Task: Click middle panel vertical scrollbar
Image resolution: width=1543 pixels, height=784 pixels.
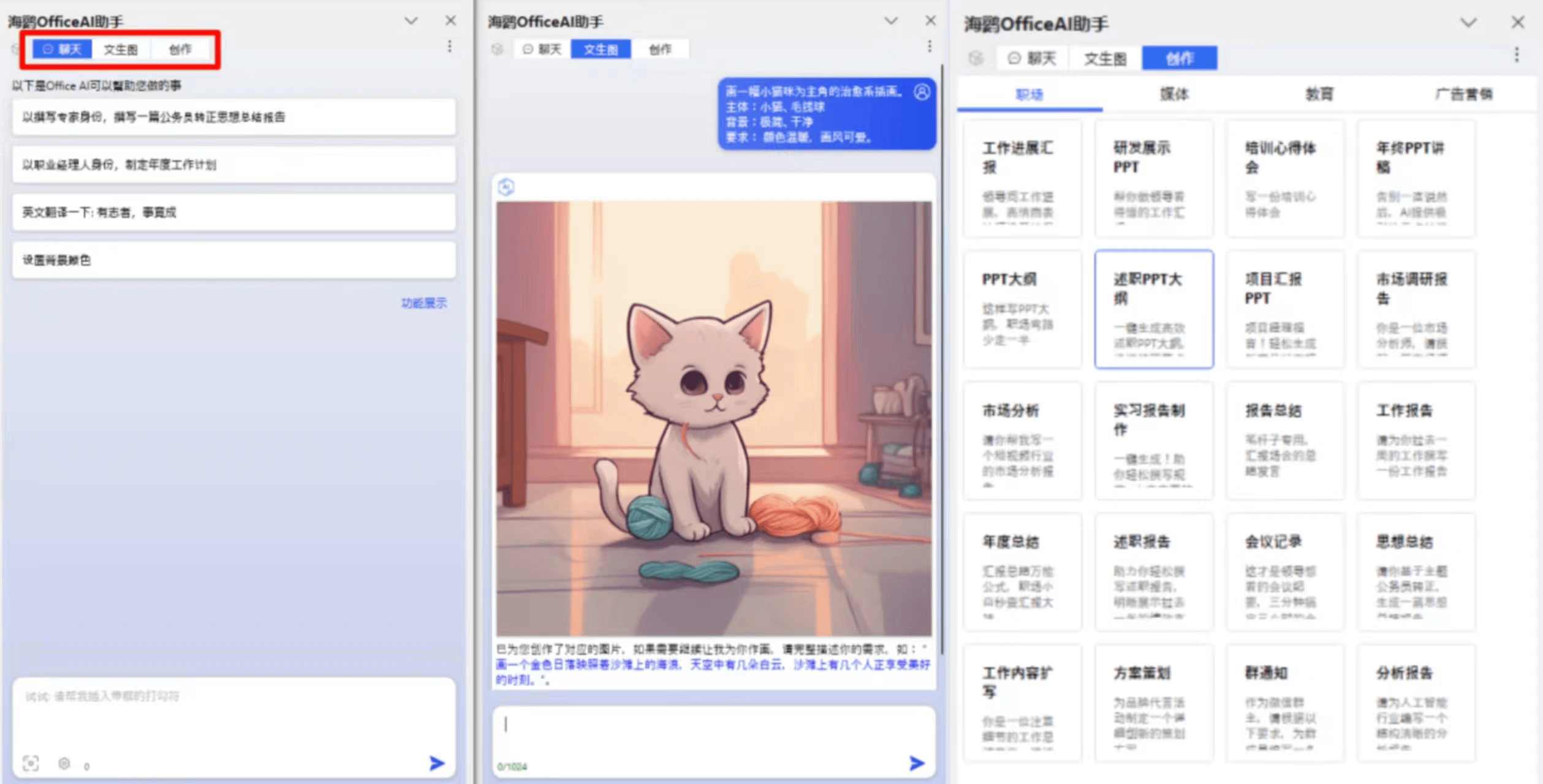Action: coord(941,358)
